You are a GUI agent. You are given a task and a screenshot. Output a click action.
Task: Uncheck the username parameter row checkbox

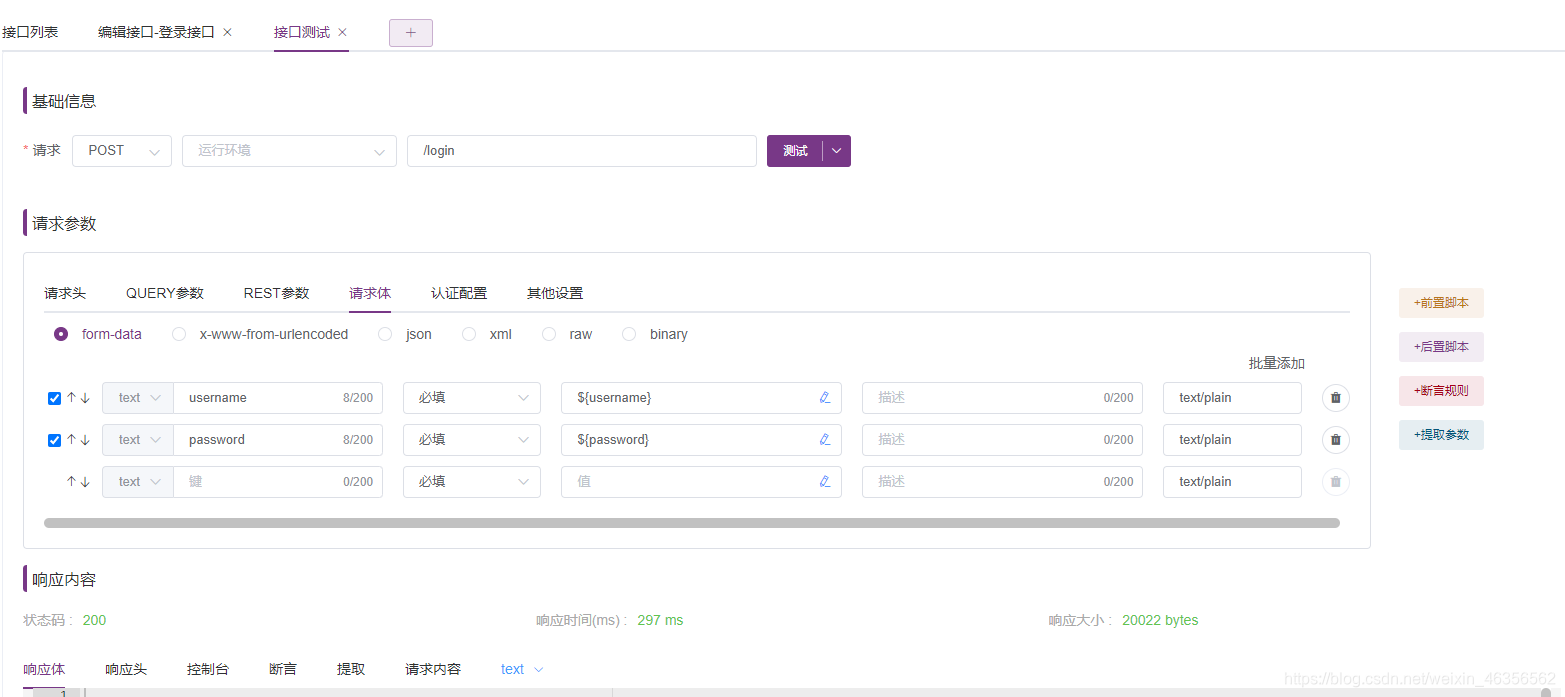[x=53, y=397]
